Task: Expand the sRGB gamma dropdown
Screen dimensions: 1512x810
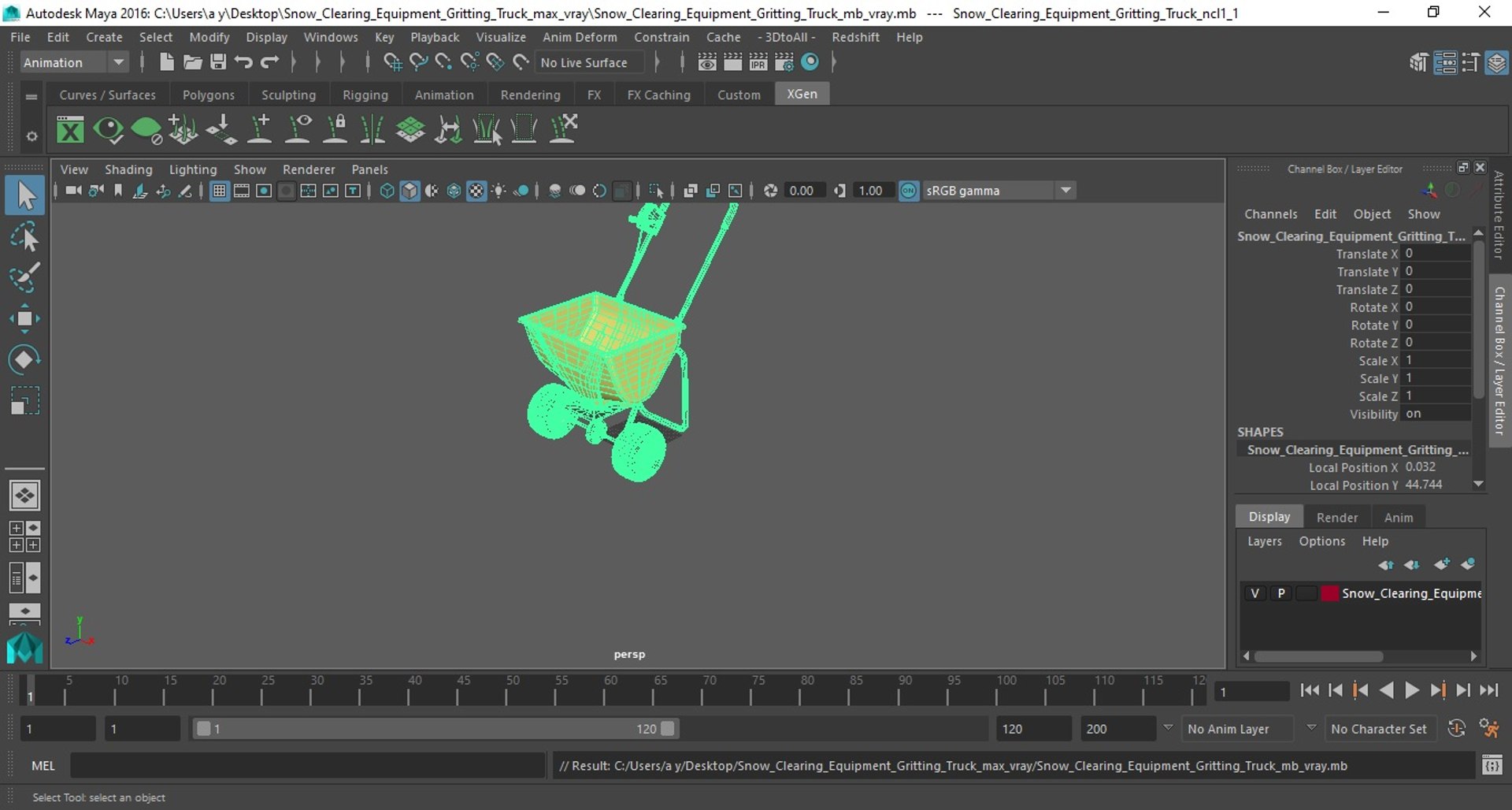Action: pyautogui.click(x=998, y=191)
